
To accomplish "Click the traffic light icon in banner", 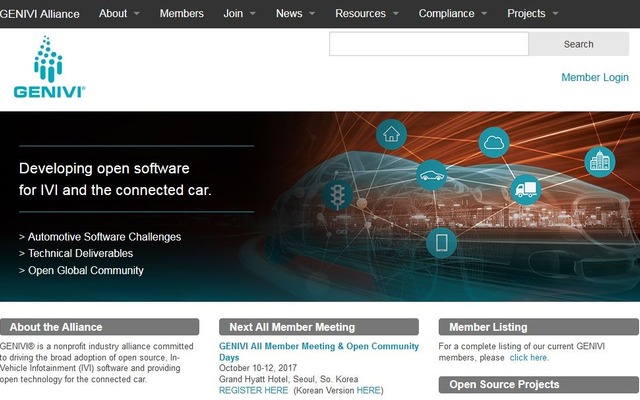I will pyautogui.click(x=337, y=195).
